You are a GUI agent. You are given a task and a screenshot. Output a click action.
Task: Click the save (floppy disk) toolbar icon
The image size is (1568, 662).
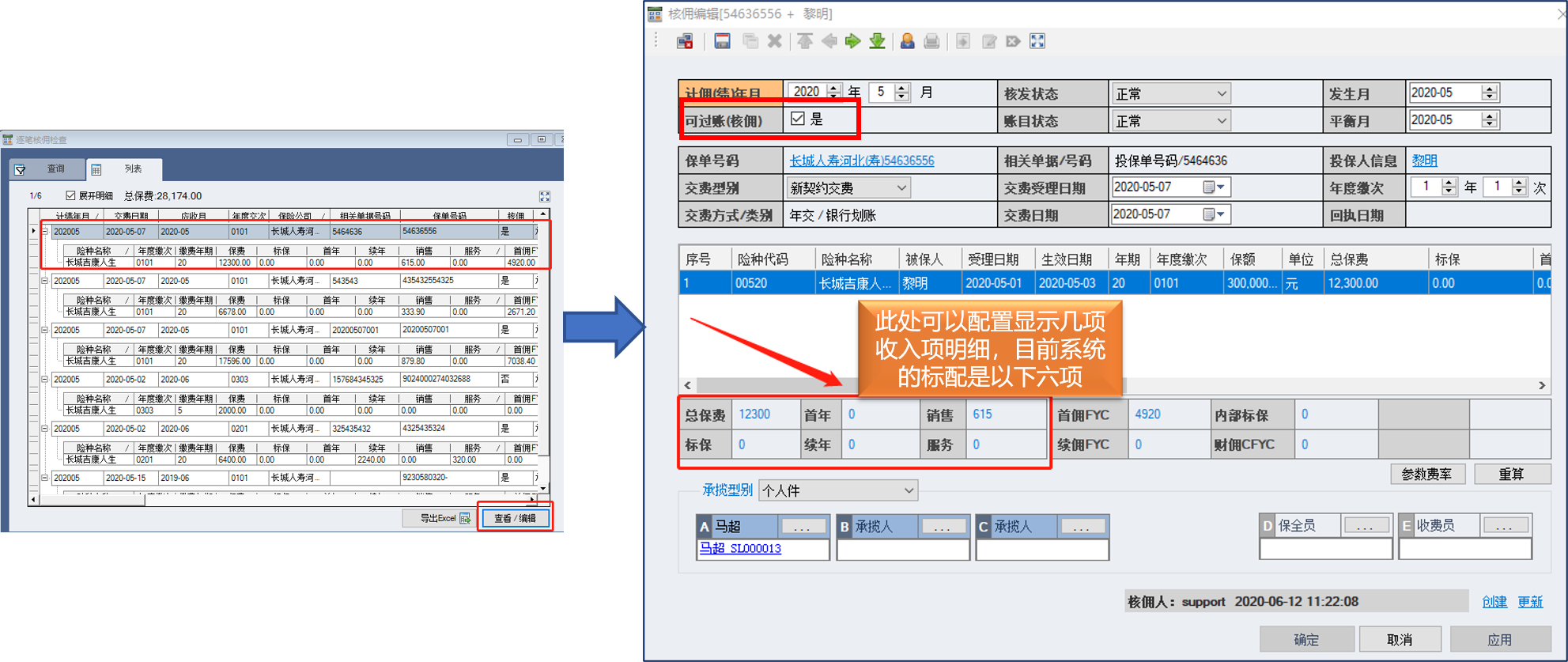click(x=722, y=41)
